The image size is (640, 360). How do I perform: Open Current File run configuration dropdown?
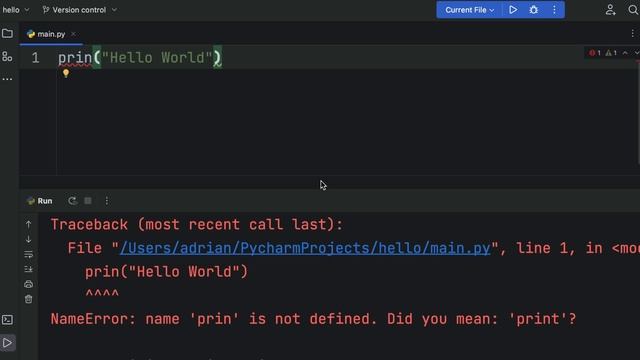pyautogui.click(x=469, y=10)
